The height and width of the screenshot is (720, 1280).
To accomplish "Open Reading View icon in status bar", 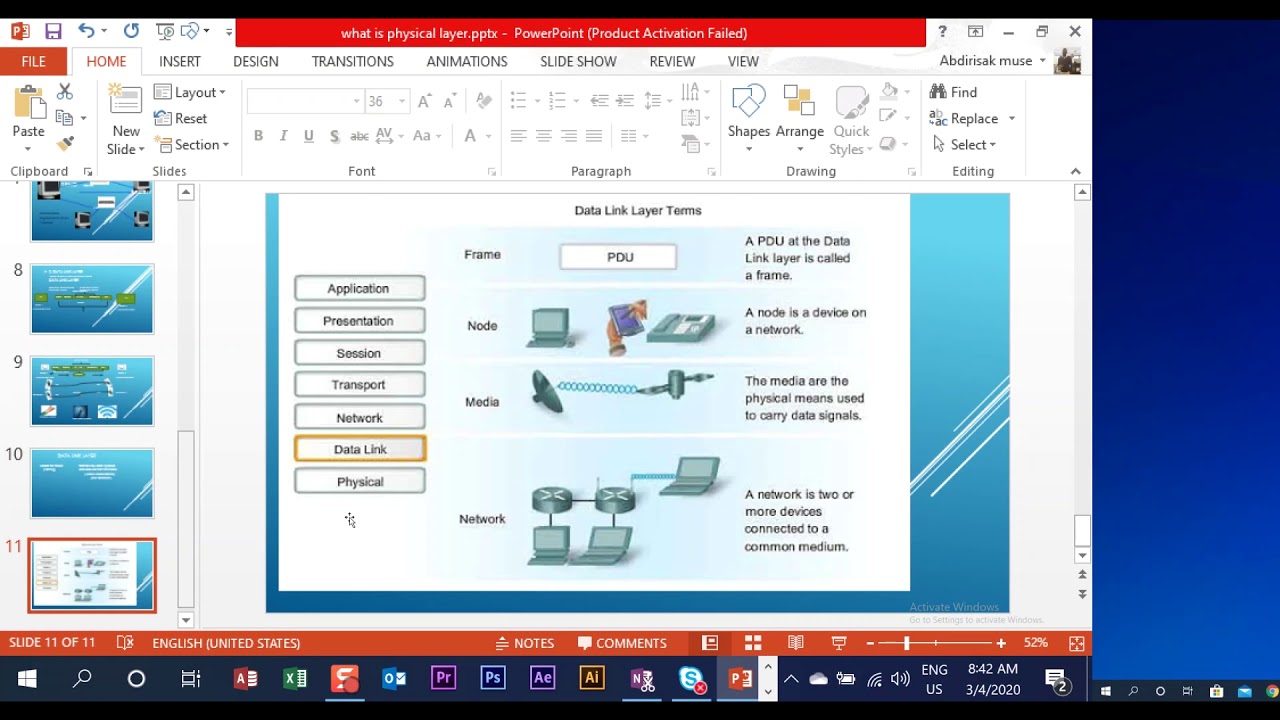I will click(x=796, y=643).
